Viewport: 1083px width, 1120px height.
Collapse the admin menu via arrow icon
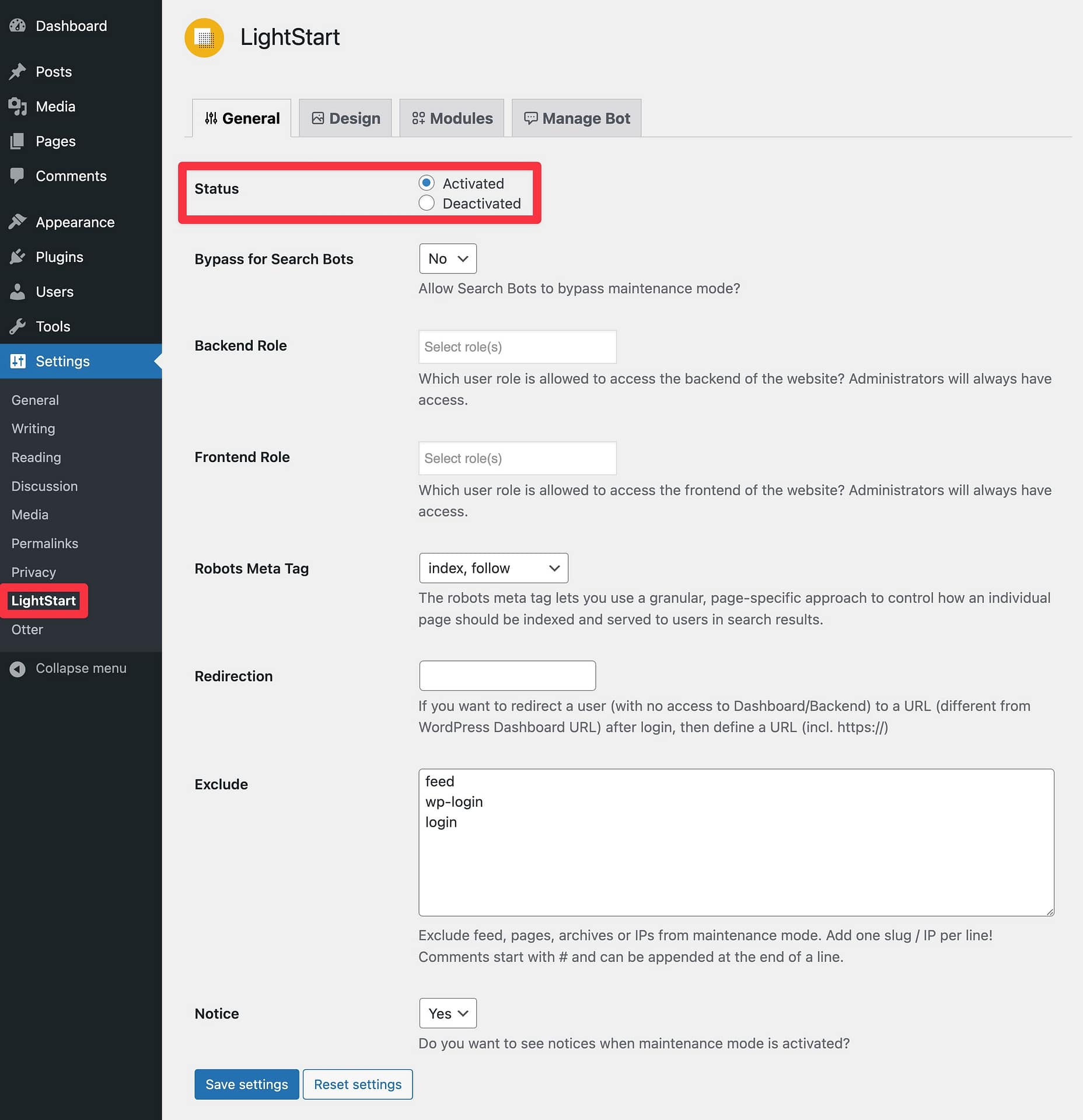pos(18,668)
